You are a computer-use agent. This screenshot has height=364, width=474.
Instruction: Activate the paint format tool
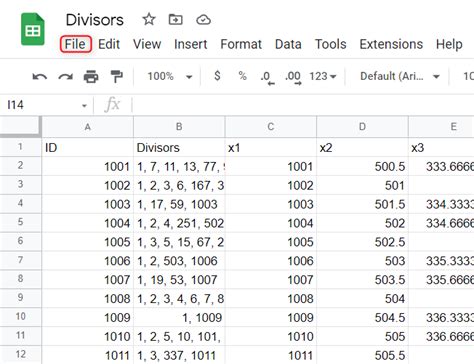click(116, 77)
